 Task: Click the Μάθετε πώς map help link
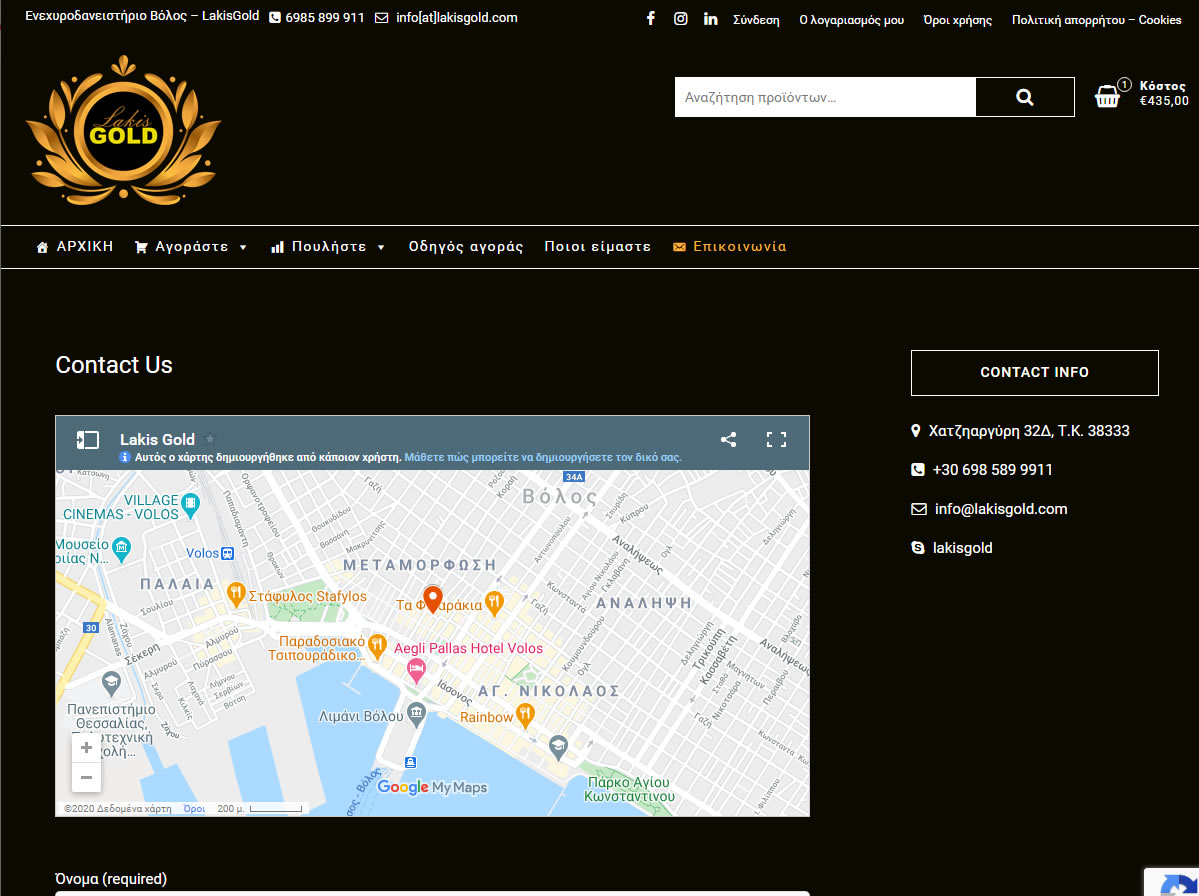point(543,457)
